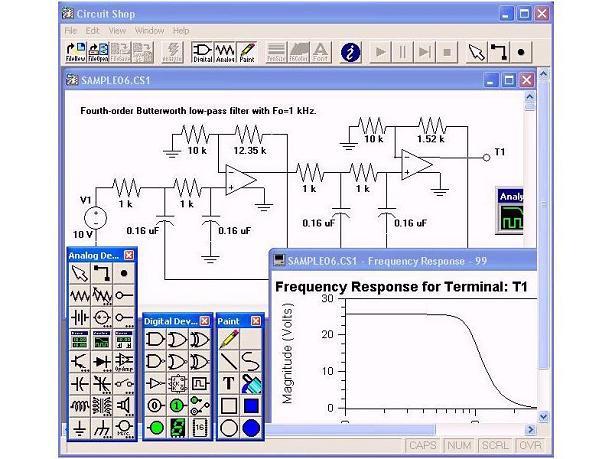Screen dimensions: 612x459
Task: Select the curve tool in Paint palette
Action: tap(251, 362)
